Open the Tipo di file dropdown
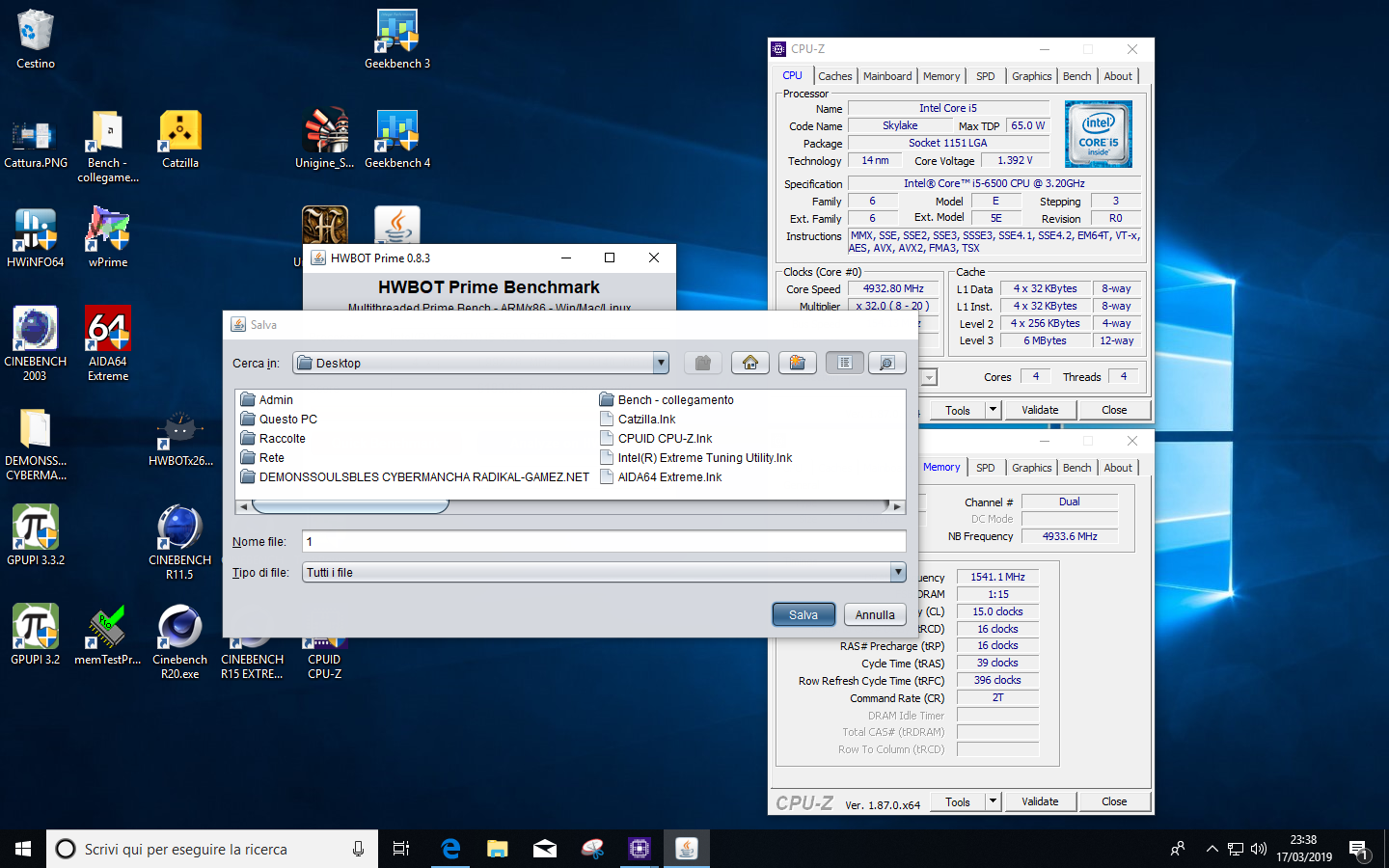This screenshot has width=1389, height=868. (x=898, y=572)
